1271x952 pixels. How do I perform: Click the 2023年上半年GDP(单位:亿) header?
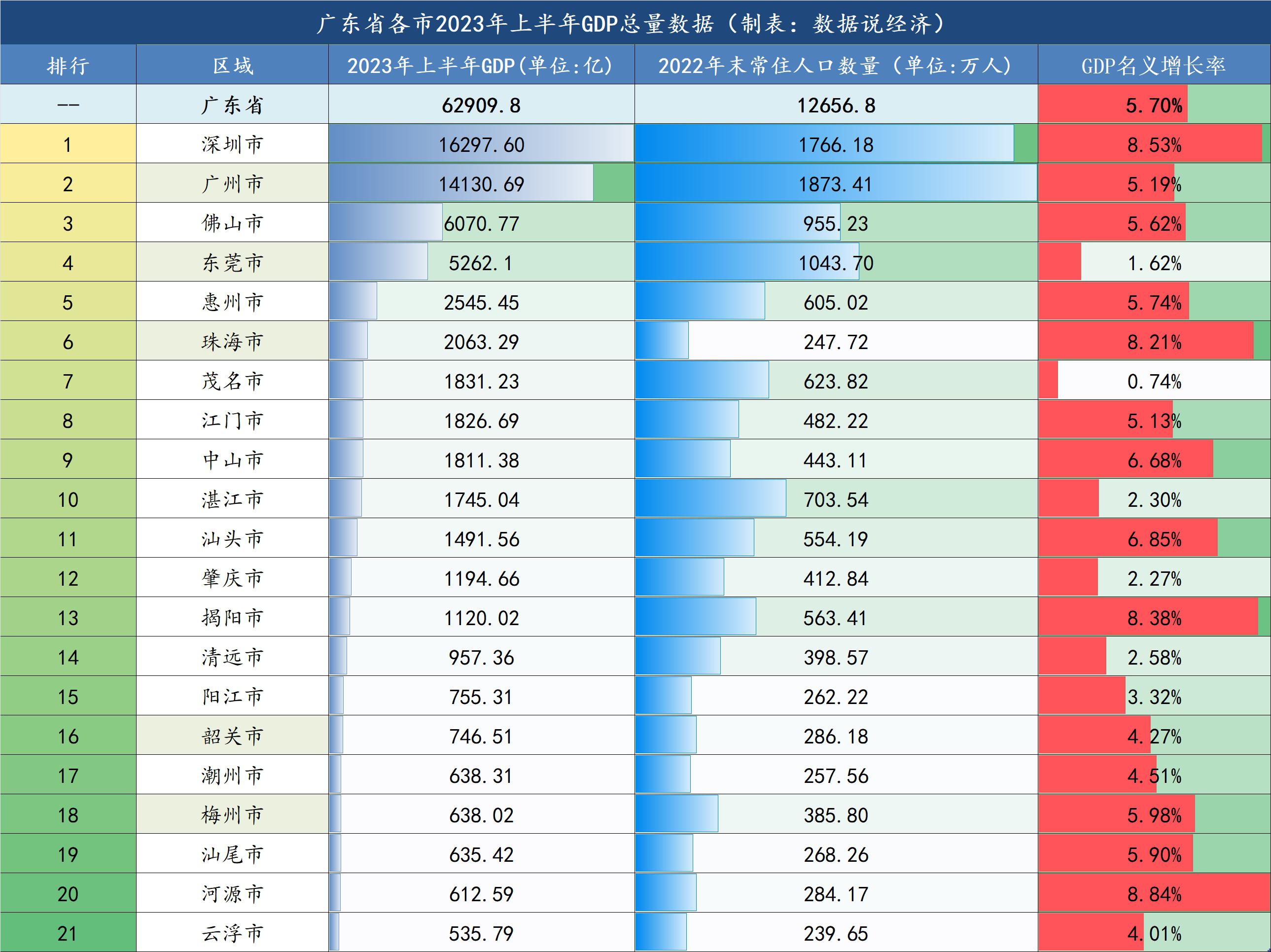(x=481, y=66)
